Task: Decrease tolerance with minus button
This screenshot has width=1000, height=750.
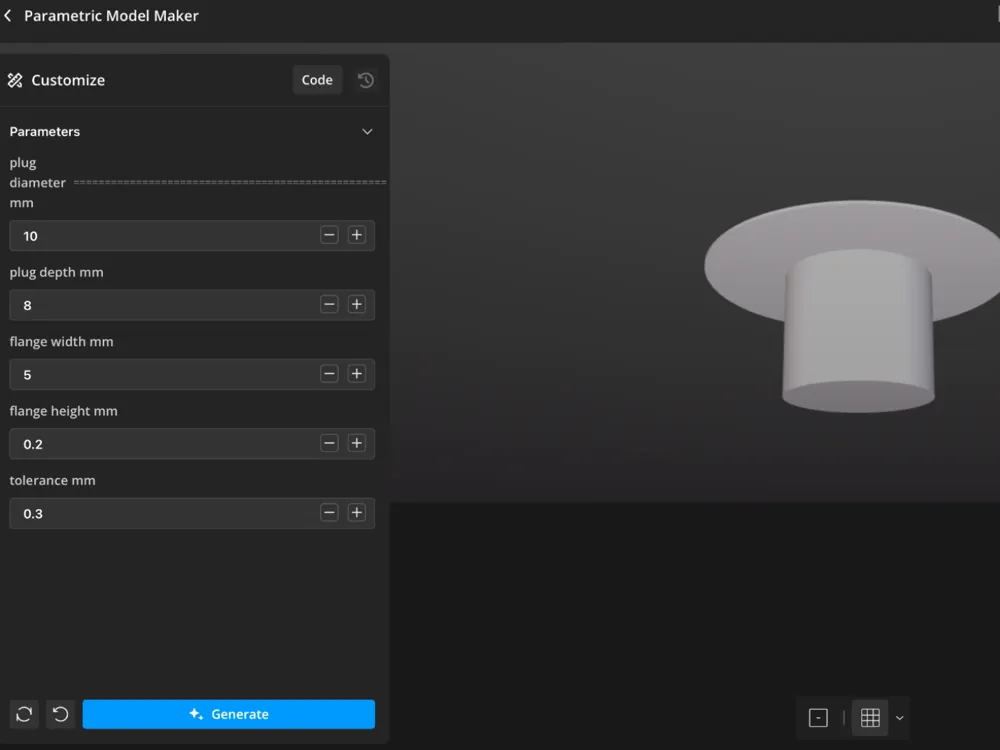Action: click(x=329, y=513)
